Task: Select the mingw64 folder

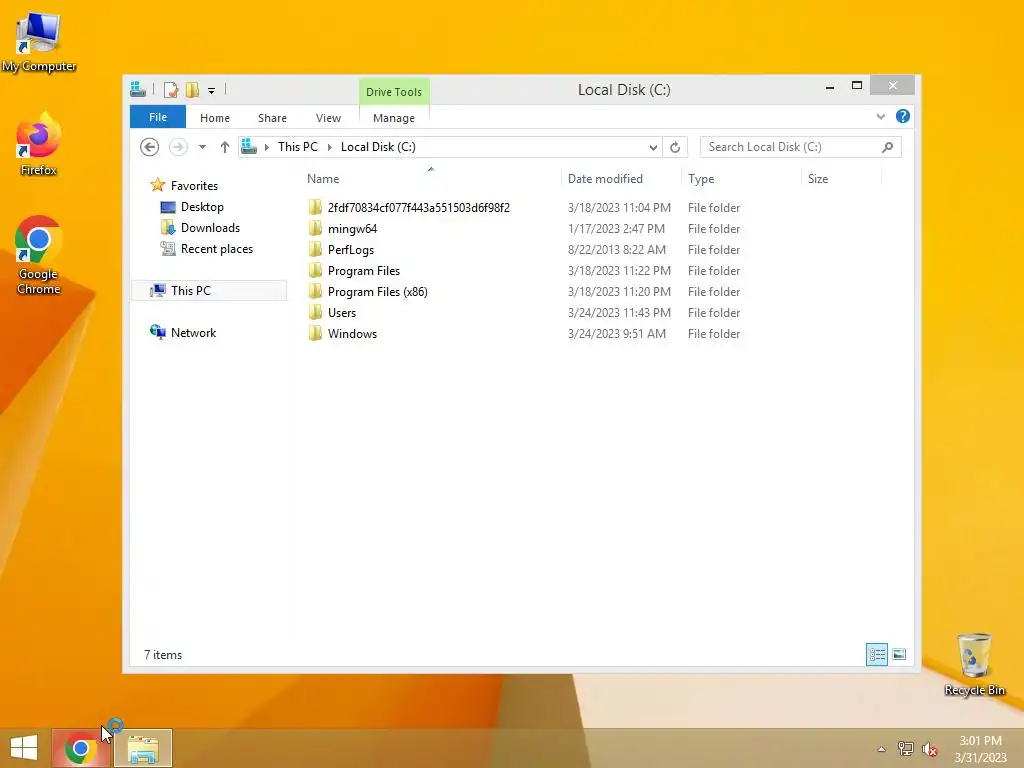Action: [x=352, y=229]
